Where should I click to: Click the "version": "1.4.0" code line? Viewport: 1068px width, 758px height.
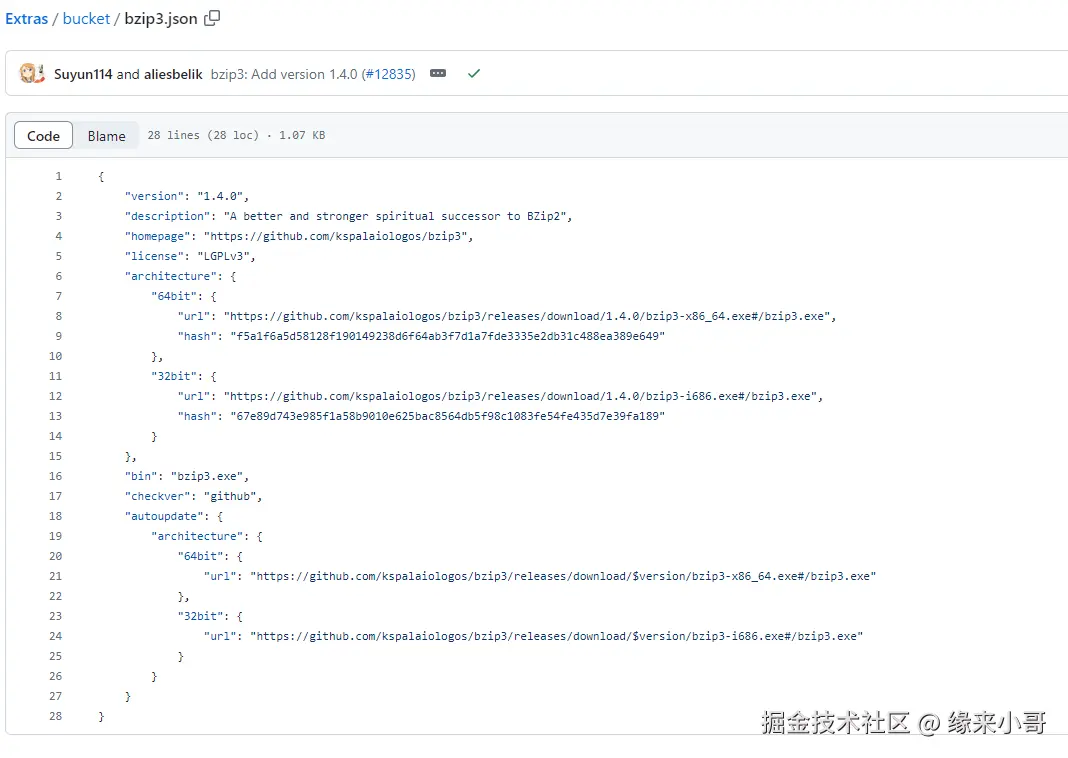pos(187,196)
